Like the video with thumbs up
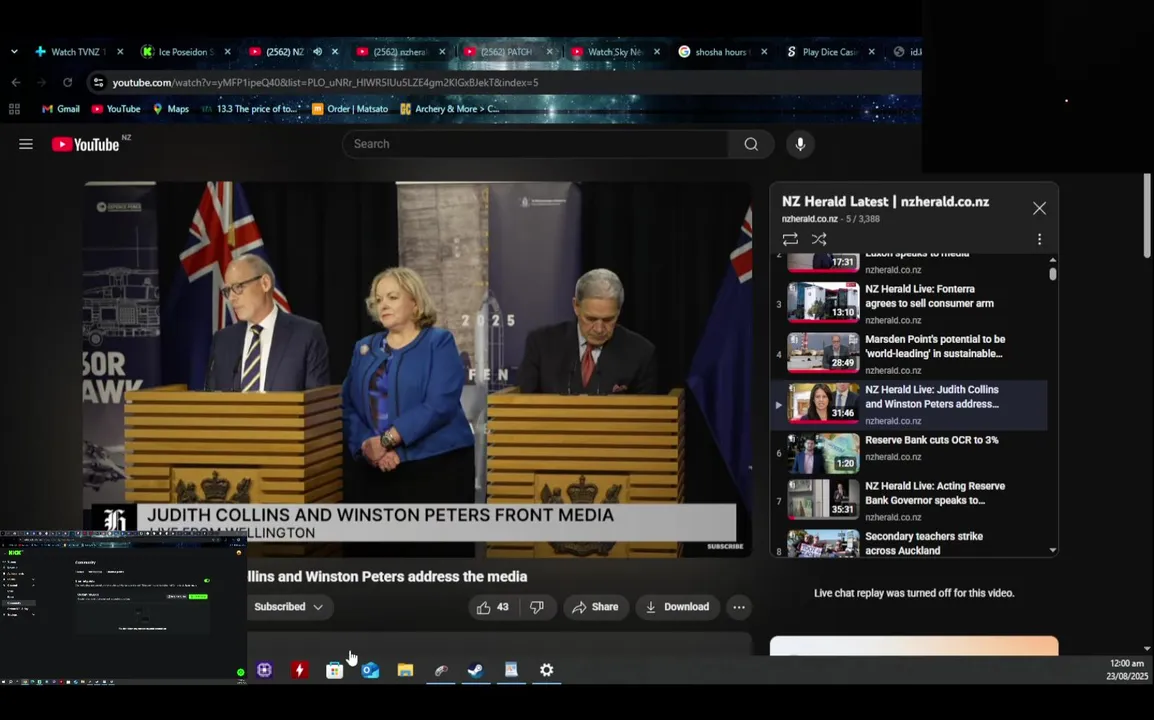Screen dimensions: 1154x720 click(x=492, y=607)
